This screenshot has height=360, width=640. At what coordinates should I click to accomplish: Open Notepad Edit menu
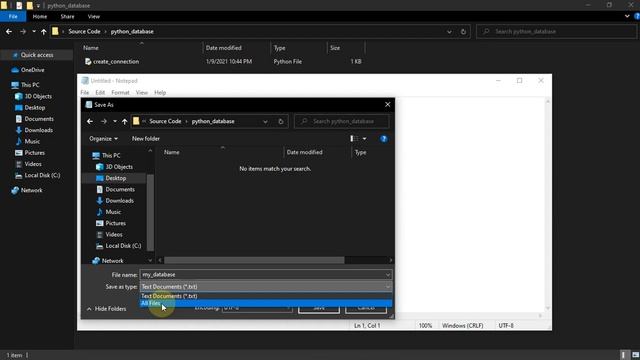100,93
